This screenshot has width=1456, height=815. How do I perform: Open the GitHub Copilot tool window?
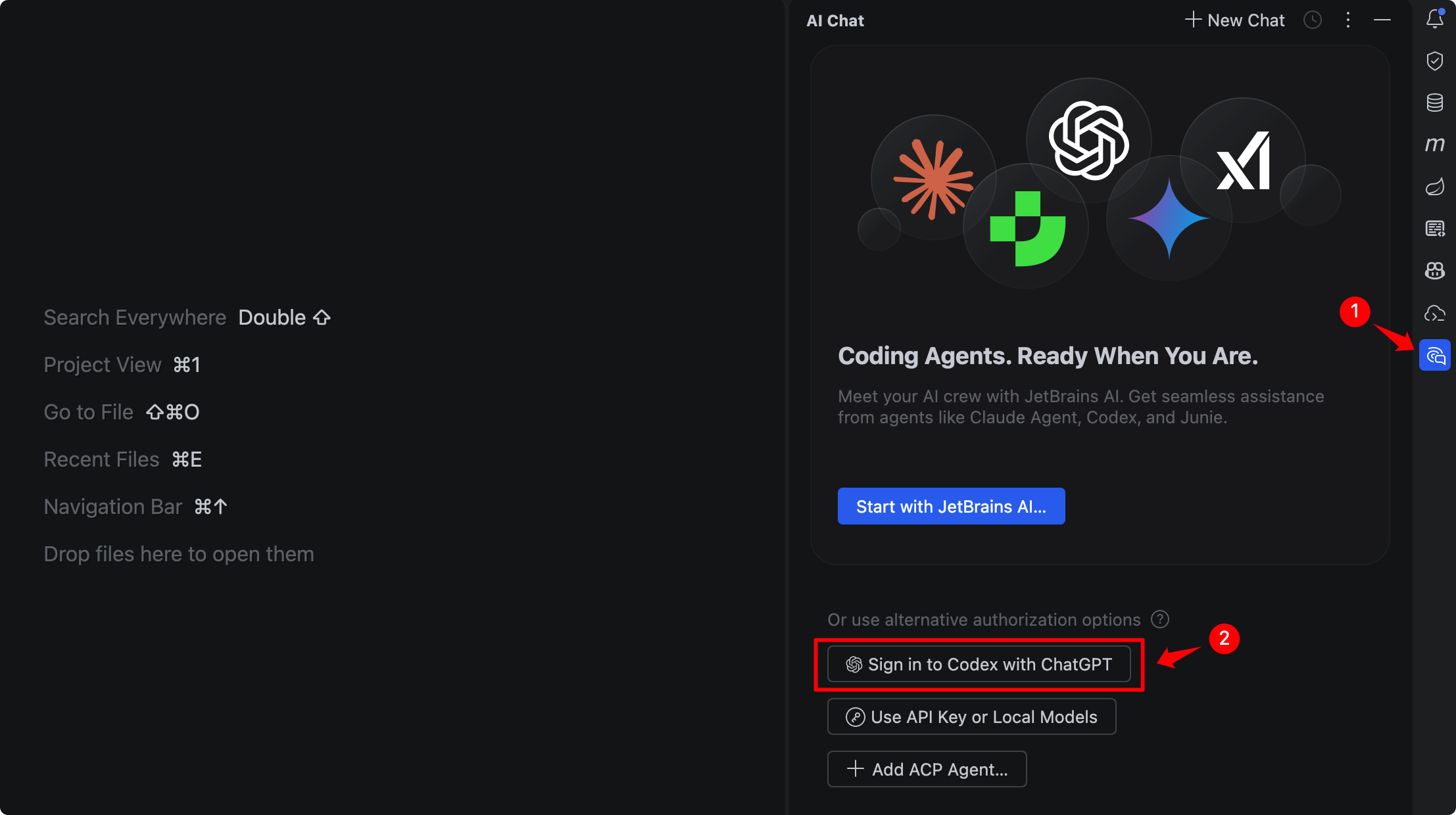[1434, 270]
